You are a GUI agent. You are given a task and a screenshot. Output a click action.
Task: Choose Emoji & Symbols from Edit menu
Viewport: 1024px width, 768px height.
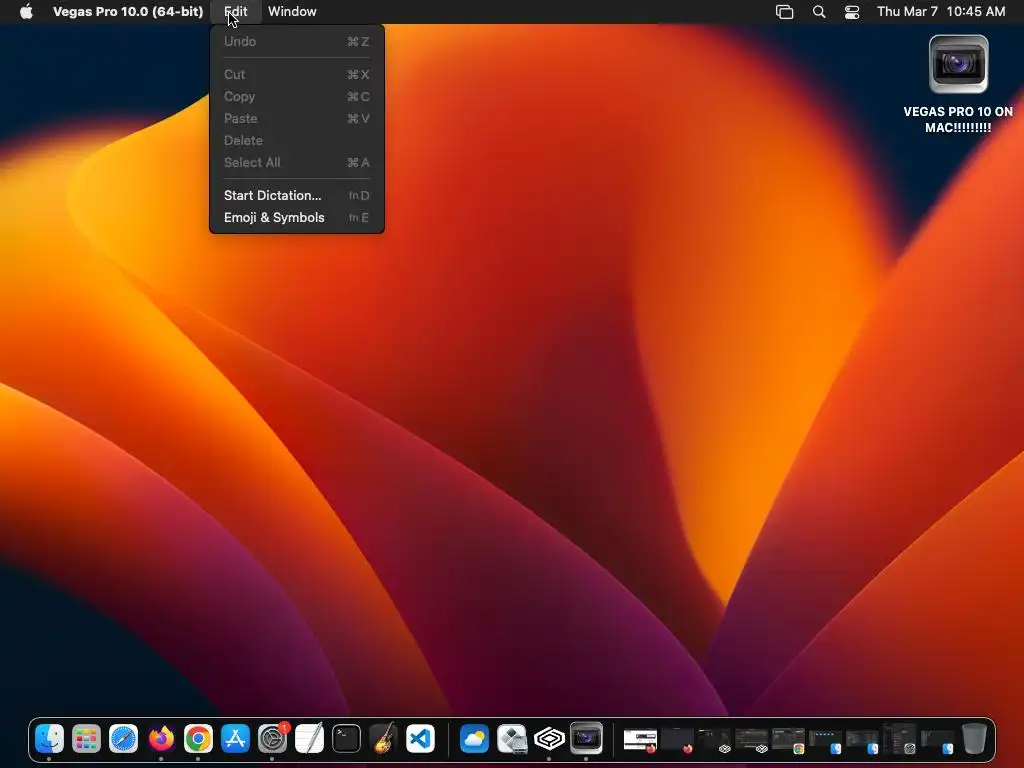tap(296, 217)
